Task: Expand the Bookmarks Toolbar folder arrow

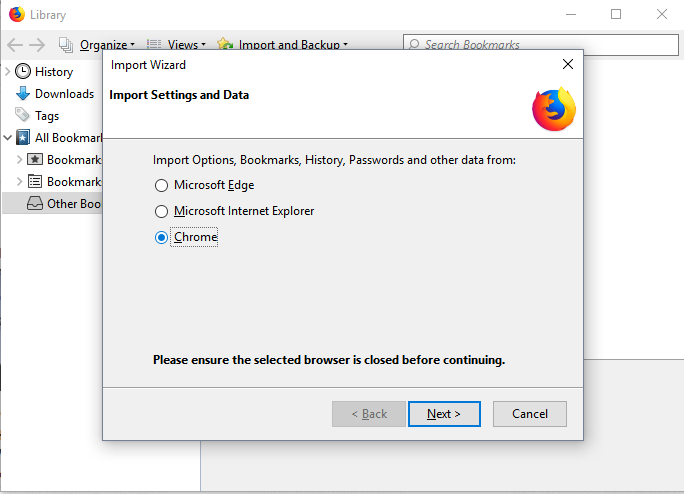Action: pos(19,159)
